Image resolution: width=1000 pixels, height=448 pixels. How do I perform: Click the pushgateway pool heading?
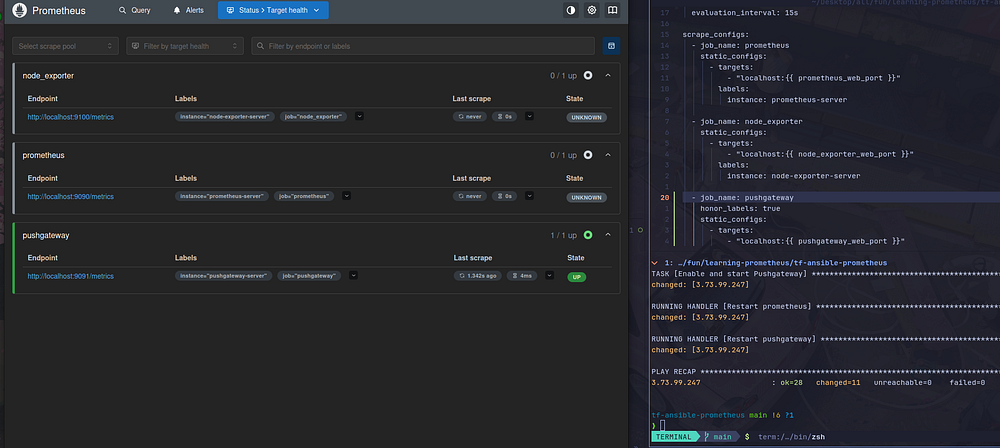click(46, 235)
